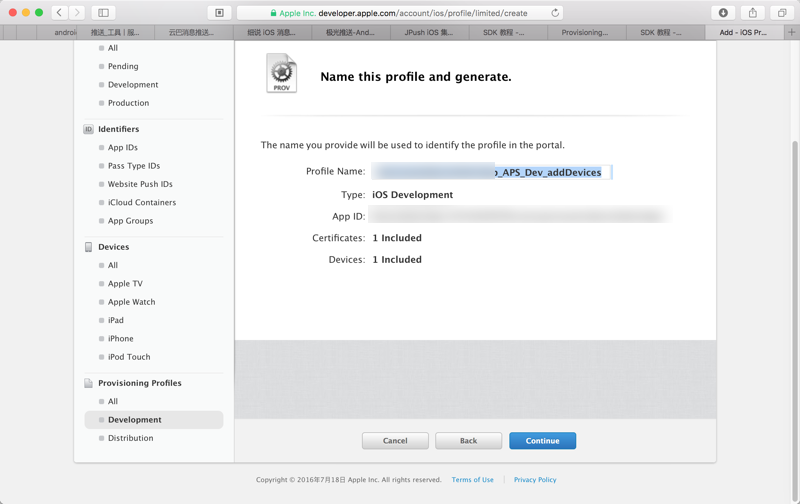800x504 pixels.
Task: Switch to the JPush iOS tab
Action: click(428, 32)
